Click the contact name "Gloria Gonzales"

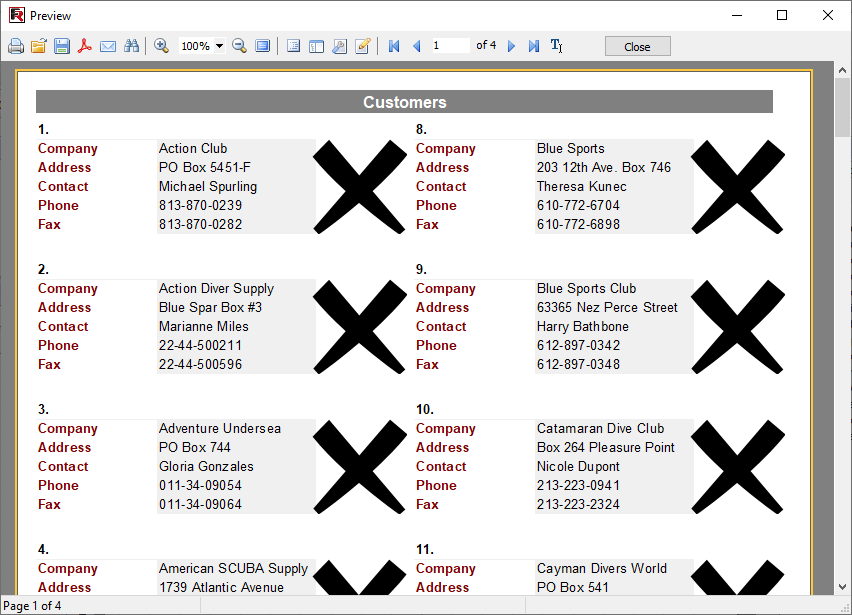[206, 466]
